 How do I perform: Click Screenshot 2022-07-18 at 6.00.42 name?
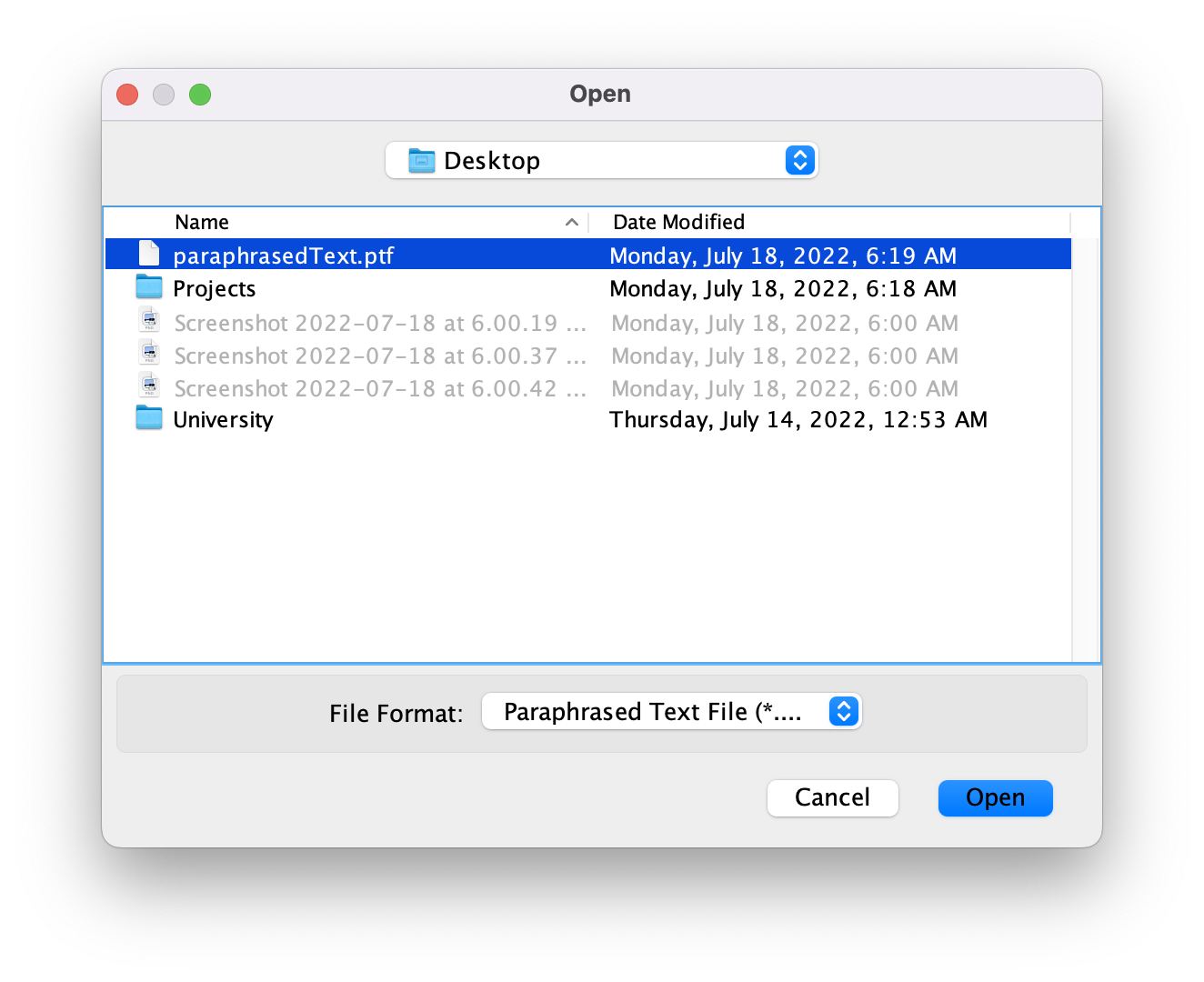coord(380,388)
